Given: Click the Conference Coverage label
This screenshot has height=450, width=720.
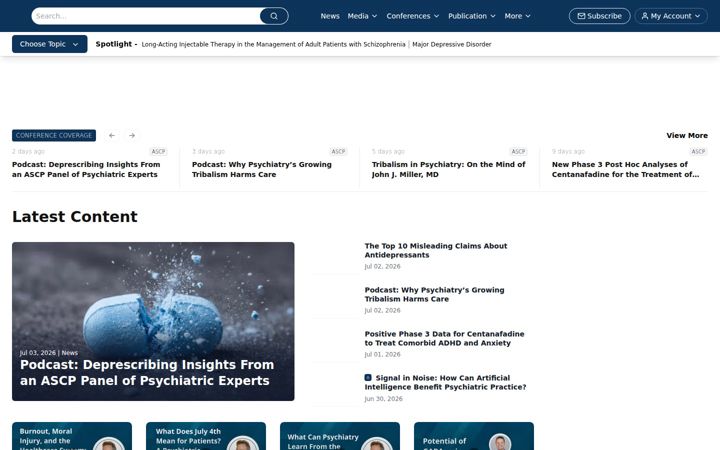Looking at the screenshot, I should (54, 135).
